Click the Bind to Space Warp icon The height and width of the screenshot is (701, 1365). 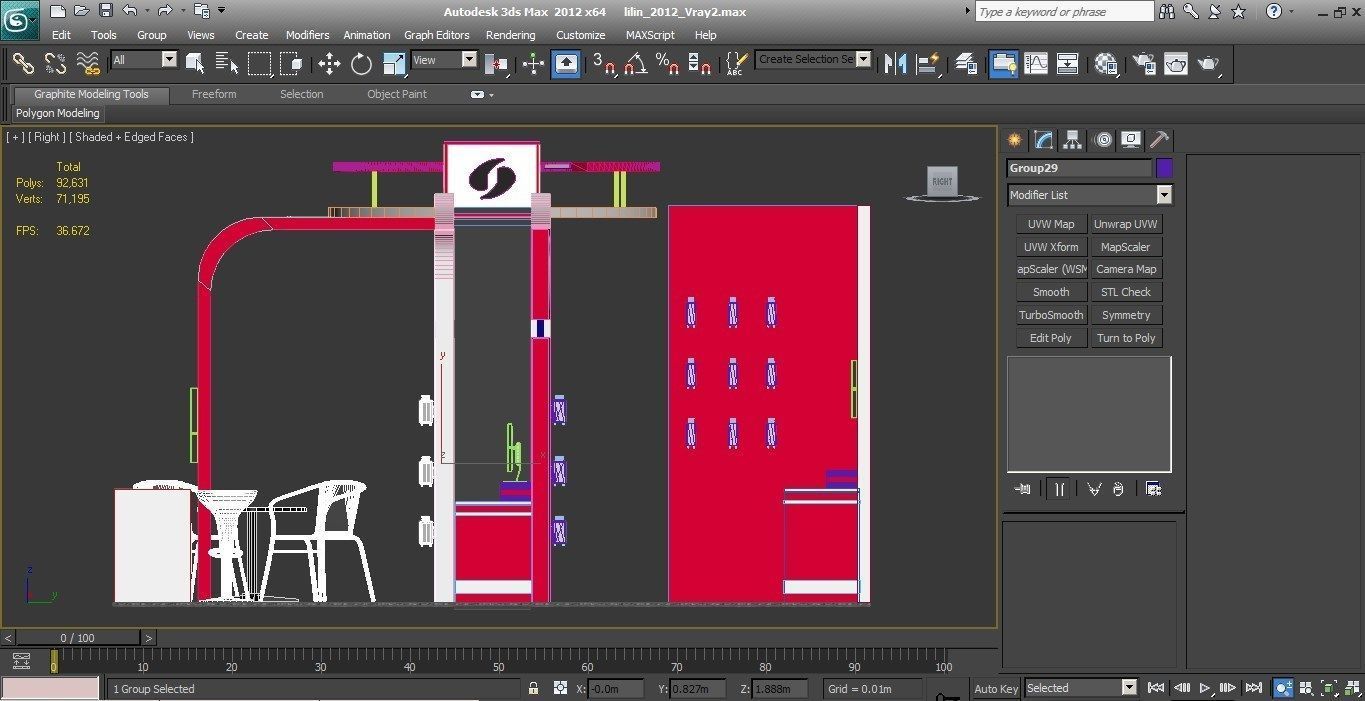tap(89, 64)
